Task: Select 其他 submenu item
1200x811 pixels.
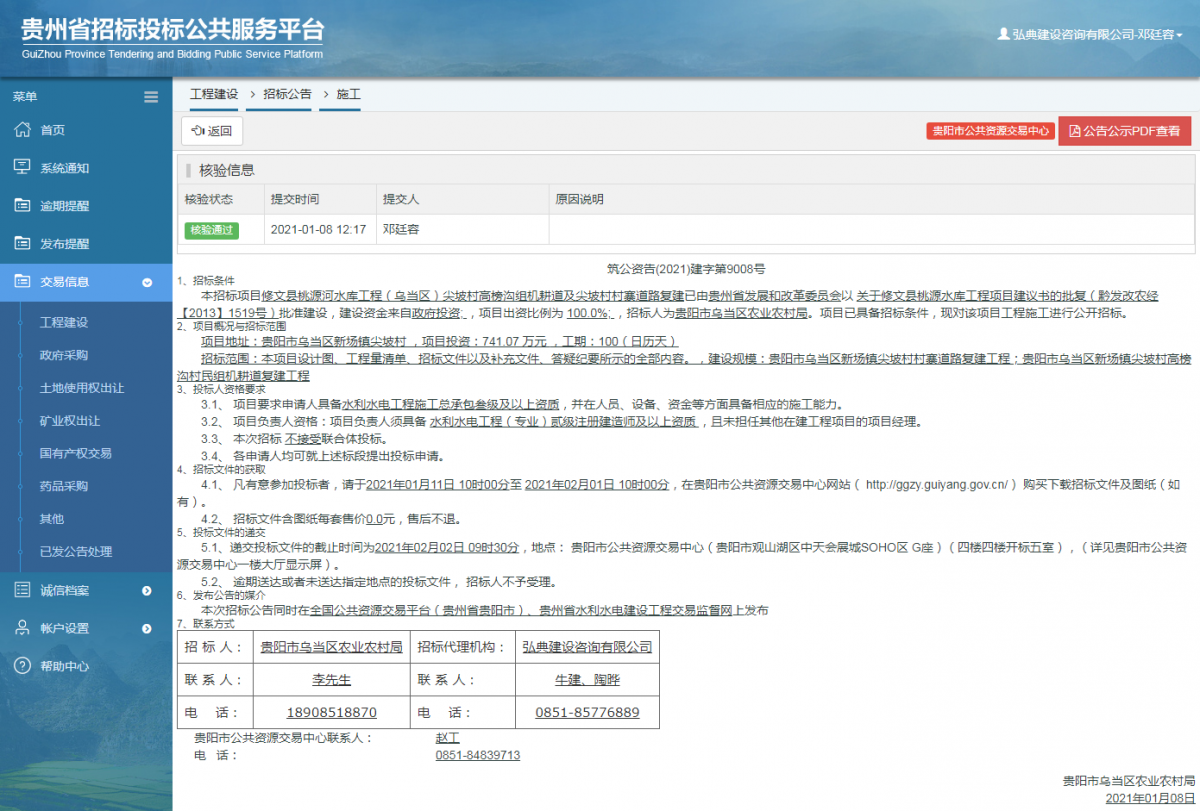Action: coord(51,519)
